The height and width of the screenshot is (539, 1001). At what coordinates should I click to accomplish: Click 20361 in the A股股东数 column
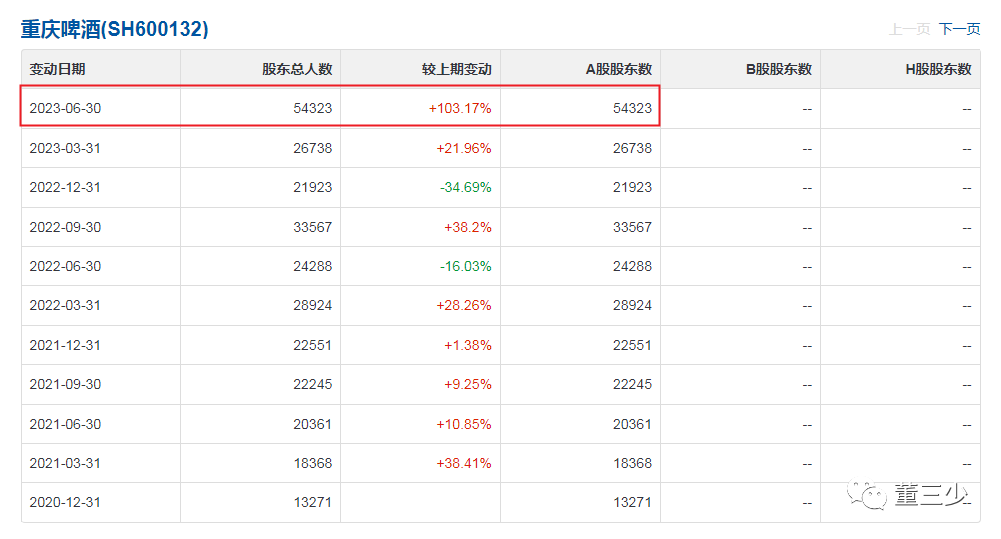click(x=633, y=424)
